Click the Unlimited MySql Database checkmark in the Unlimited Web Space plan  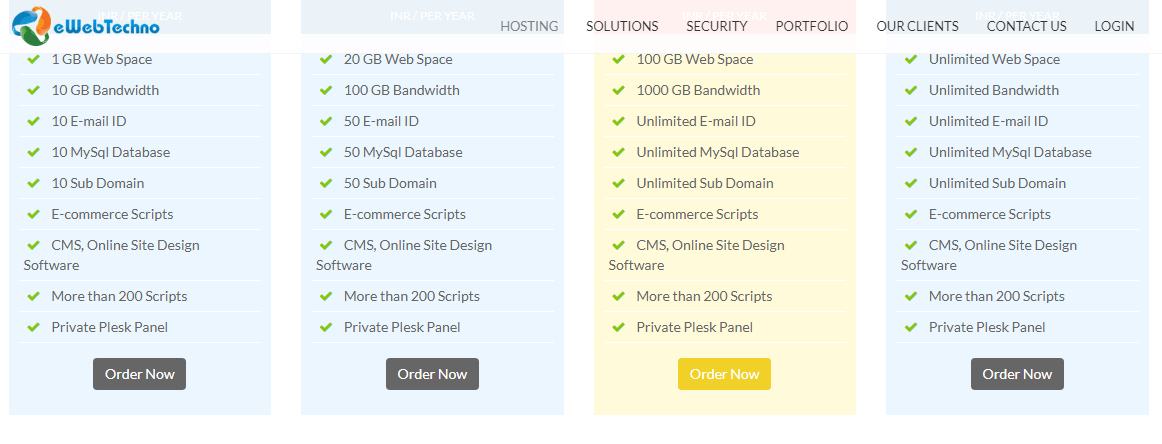pyautogui.click(x=911, y=153)
